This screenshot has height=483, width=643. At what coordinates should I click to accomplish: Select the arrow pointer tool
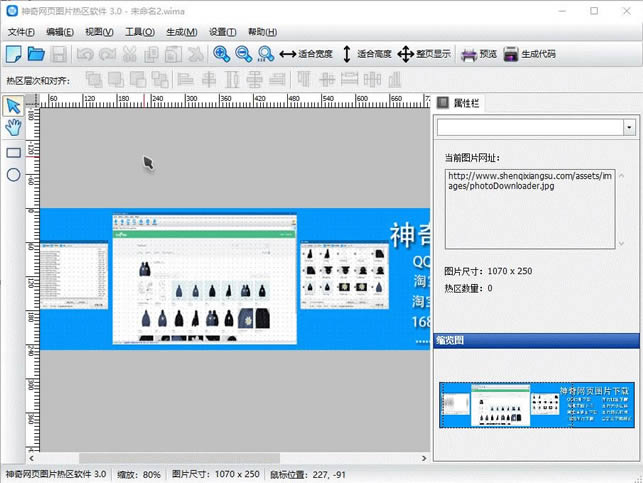click(x=14, y=106)
